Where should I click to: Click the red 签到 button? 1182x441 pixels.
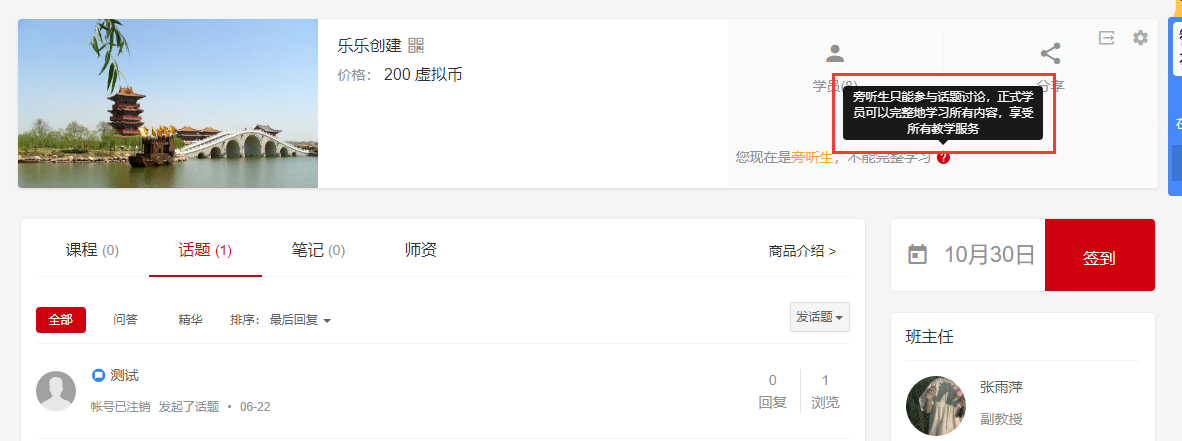[x=1099, y=255]
